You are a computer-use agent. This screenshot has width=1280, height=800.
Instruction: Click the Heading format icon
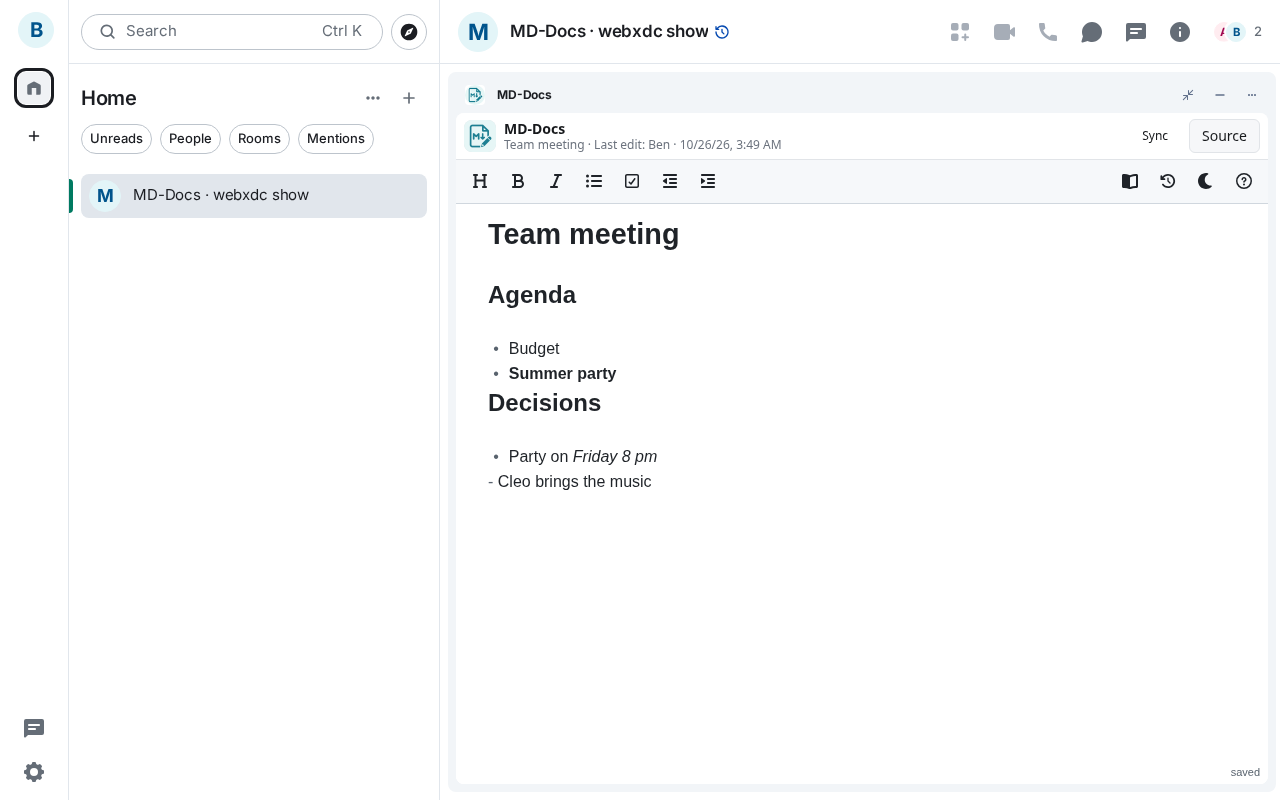point(480,181)
